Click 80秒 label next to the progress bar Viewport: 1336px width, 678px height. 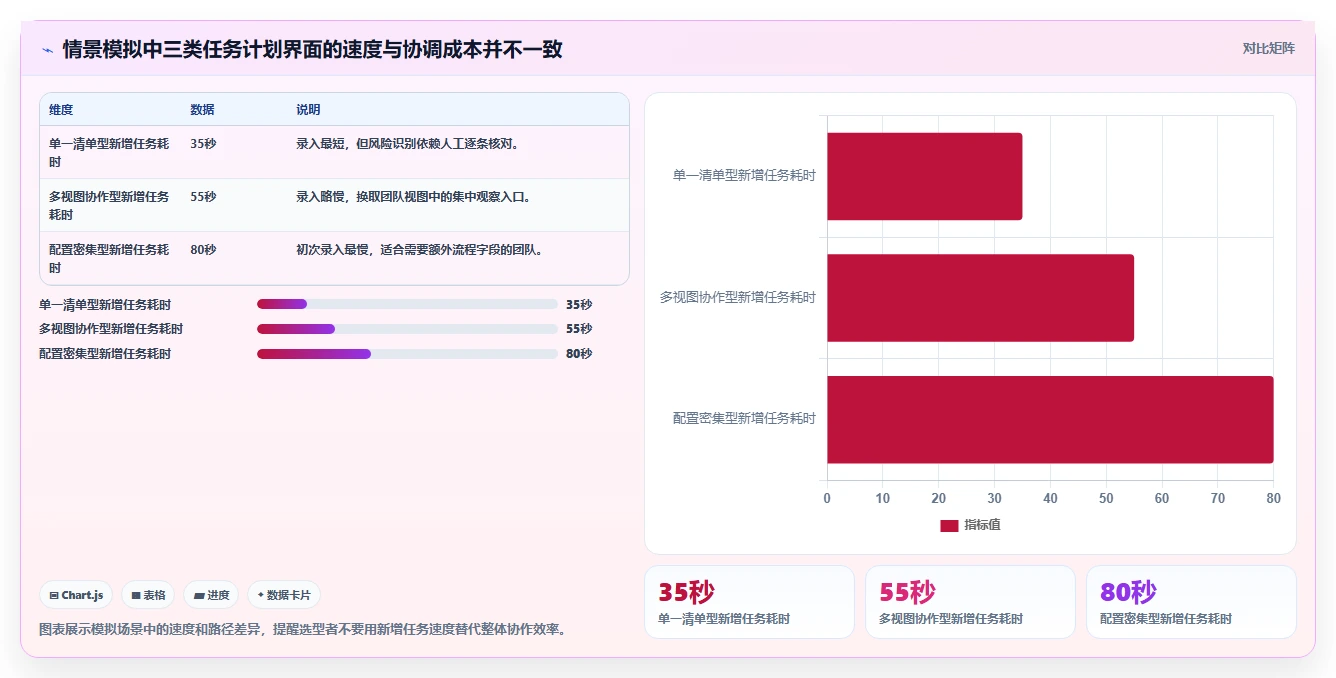pyautogui.click(x=579, y=354)
